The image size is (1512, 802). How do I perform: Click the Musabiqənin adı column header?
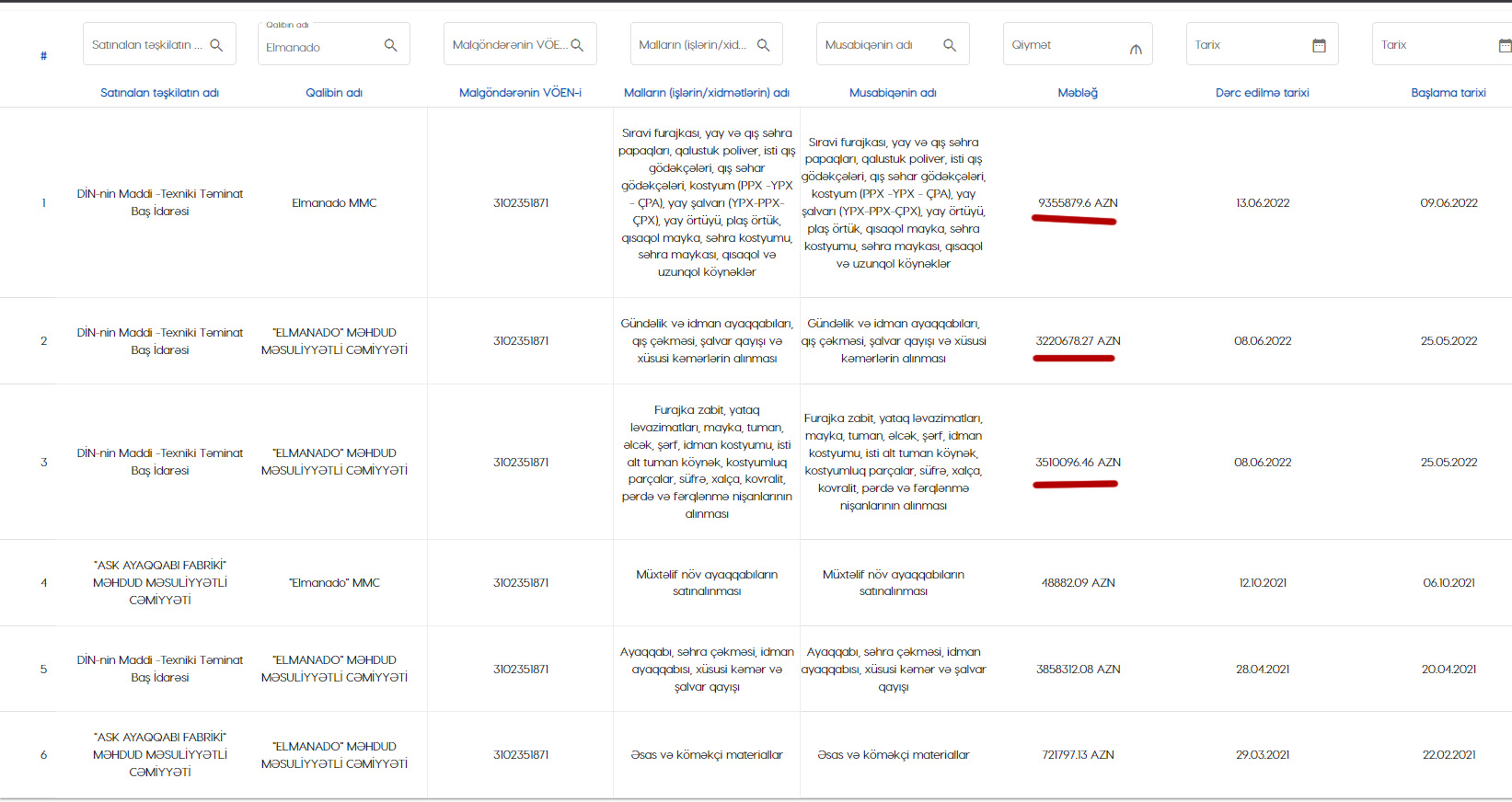click(893, 93)
